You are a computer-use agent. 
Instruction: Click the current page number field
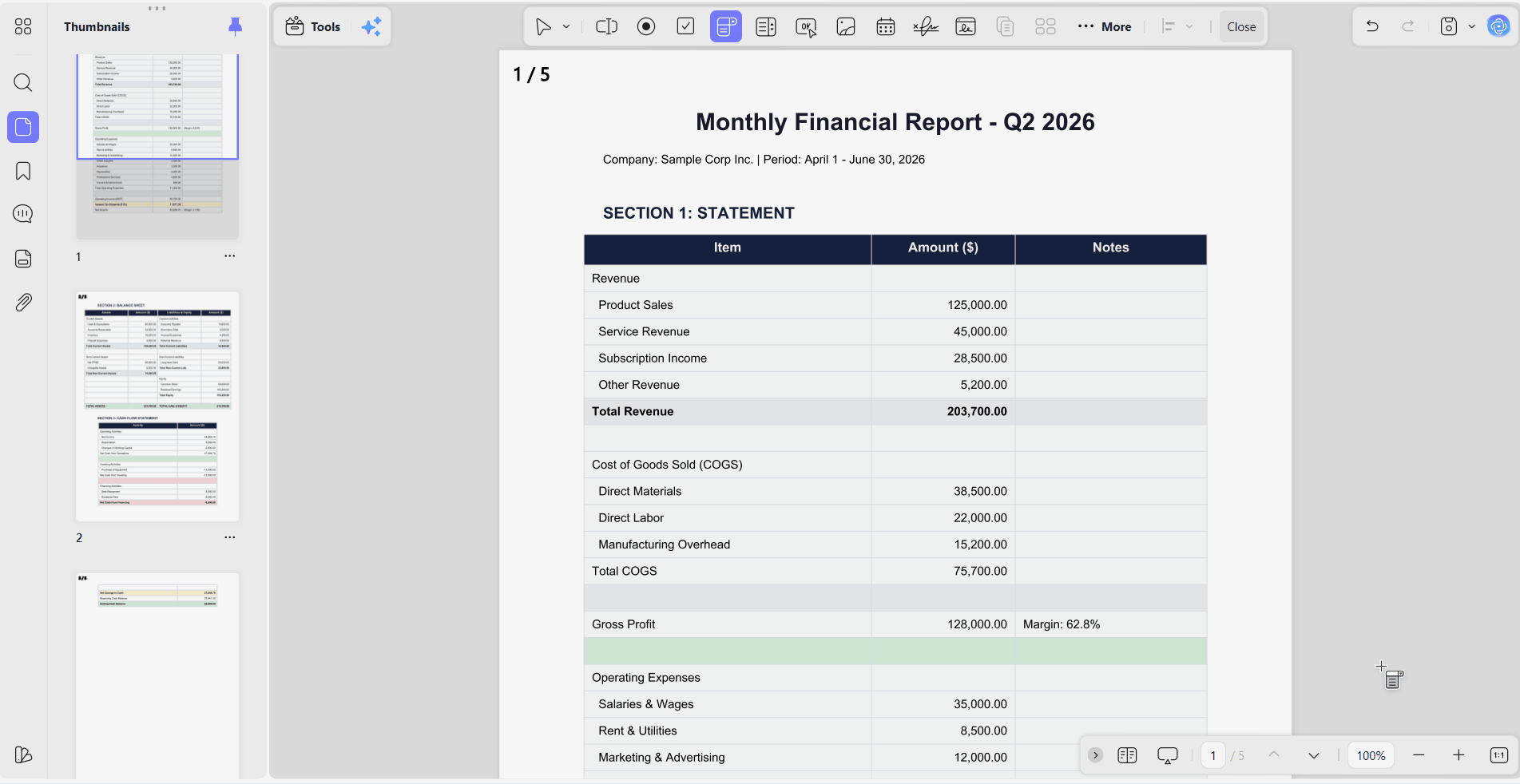click(1213, 755)
